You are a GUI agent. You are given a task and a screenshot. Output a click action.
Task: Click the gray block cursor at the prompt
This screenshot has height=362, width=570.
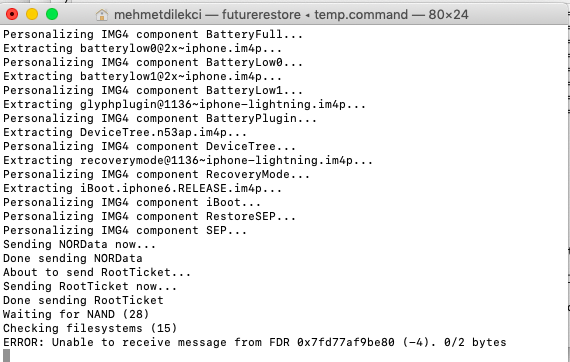7,355
